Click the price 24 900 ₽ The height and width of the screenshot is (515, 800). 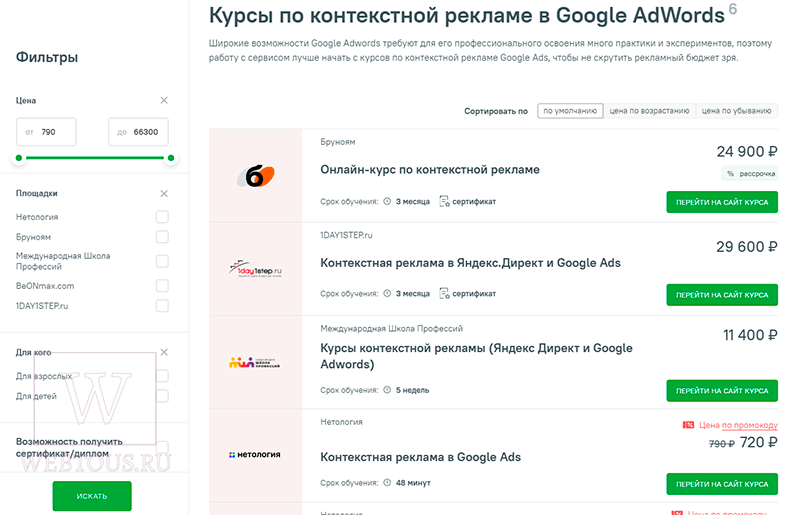[747, 152]
